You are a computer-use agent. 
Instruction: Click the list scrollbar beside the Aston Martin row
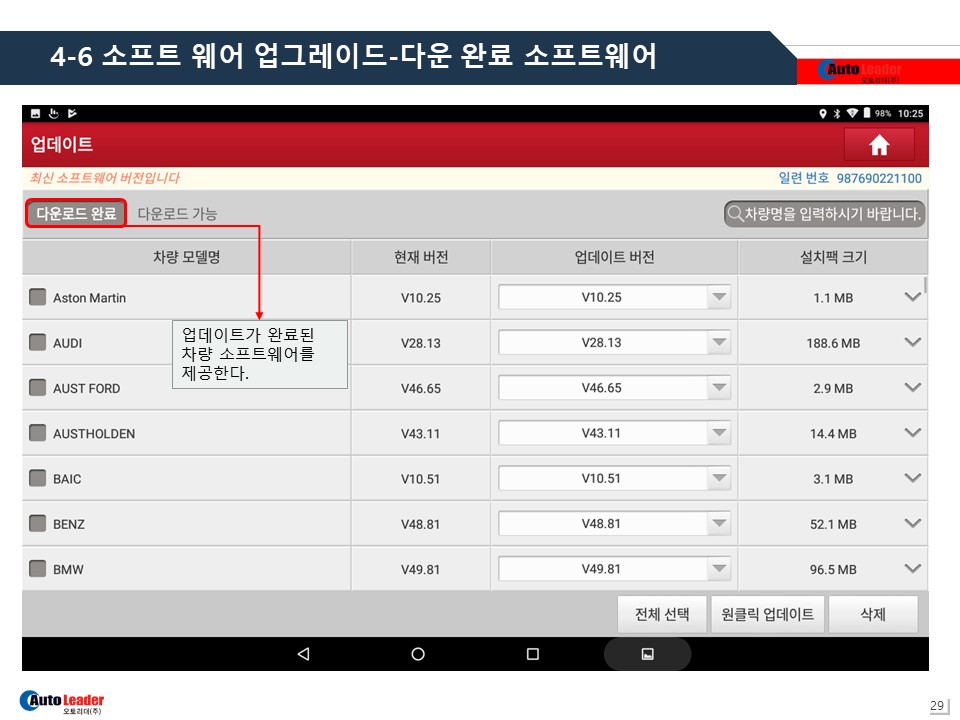[925, 285]
